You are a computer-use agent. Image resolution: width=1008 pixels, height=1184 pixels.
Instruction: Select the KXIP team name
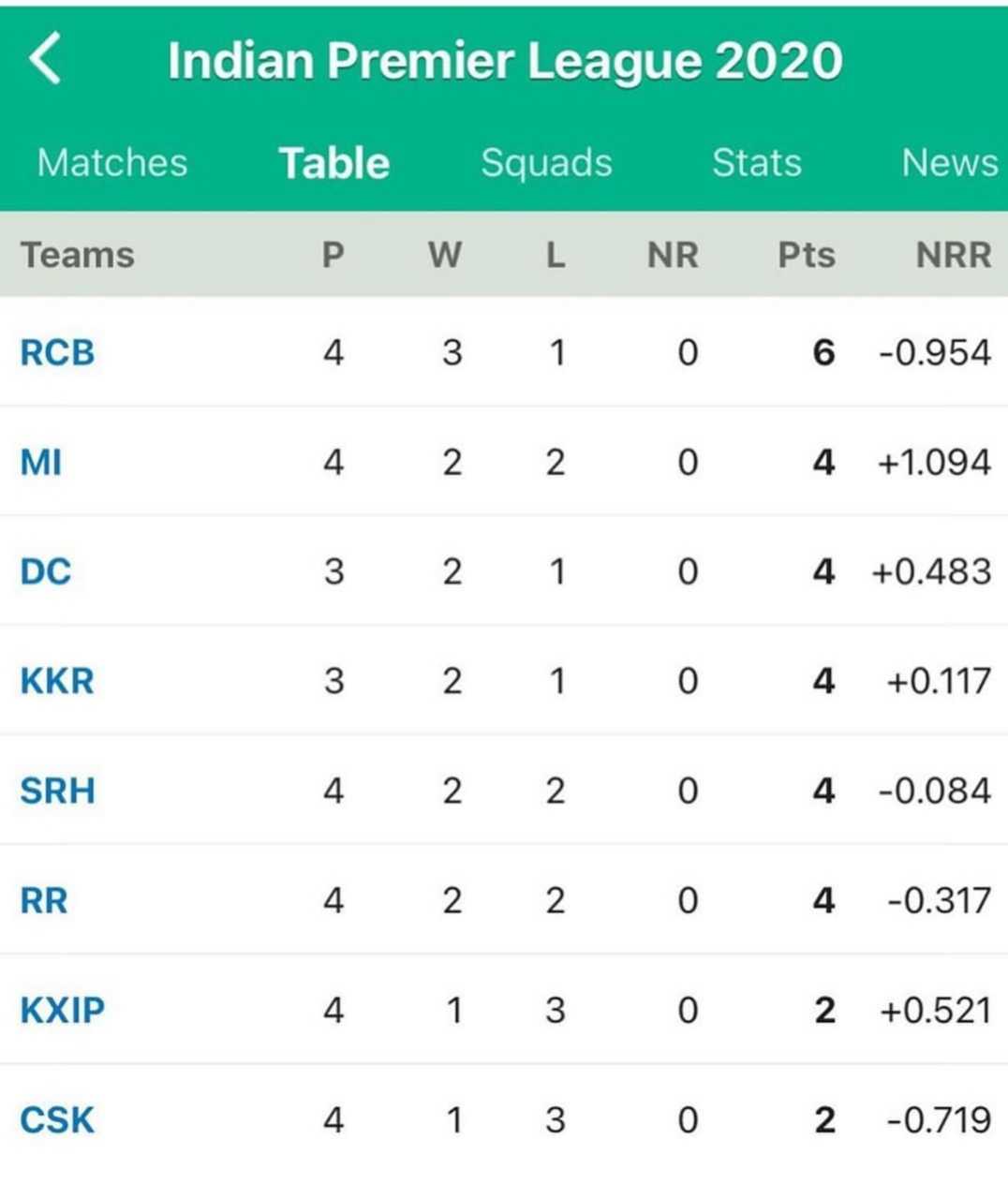pyautogui.click(x=62, y=1010)
